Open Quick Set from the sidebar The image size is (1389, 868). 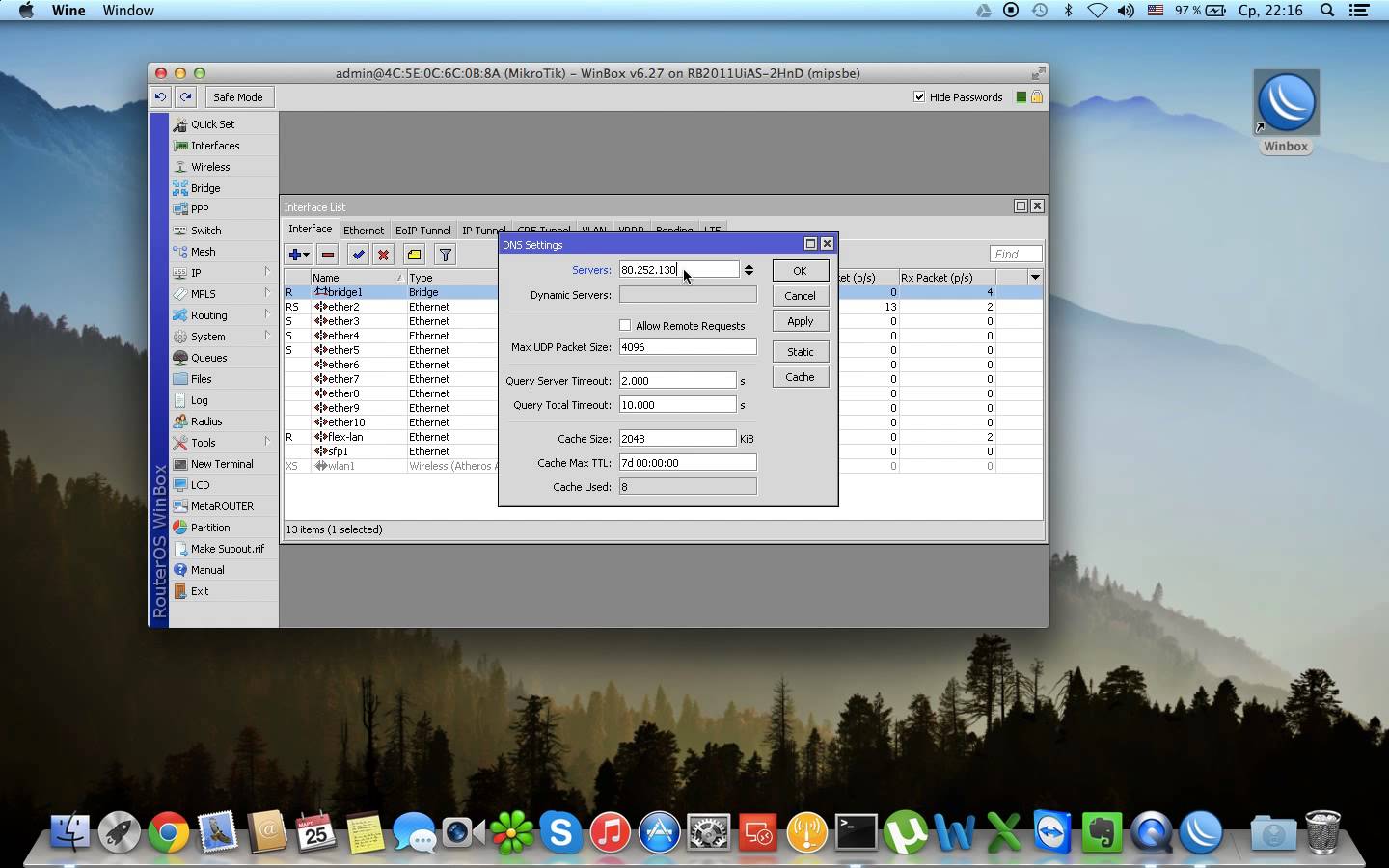pyautogui.click(x=212, y=124)
